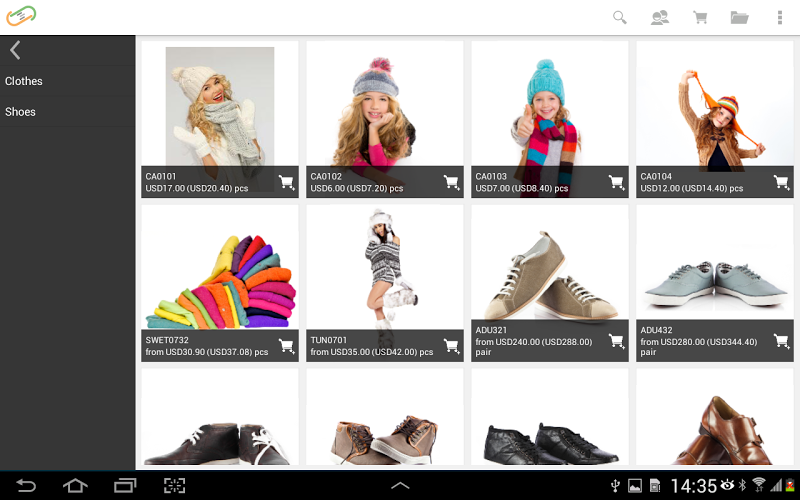Select the Clothes category
The height and width of the screenshot is (500, 800).
[x=67, y=81]
